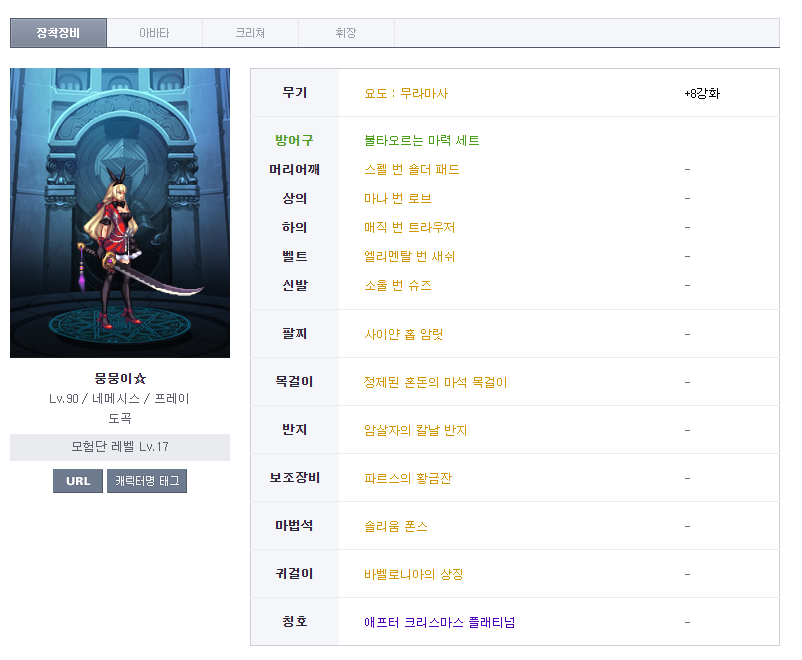Click the 하의 row label
Image resolution: width=802 pixels, height=660 pixels.
[295, 227]
